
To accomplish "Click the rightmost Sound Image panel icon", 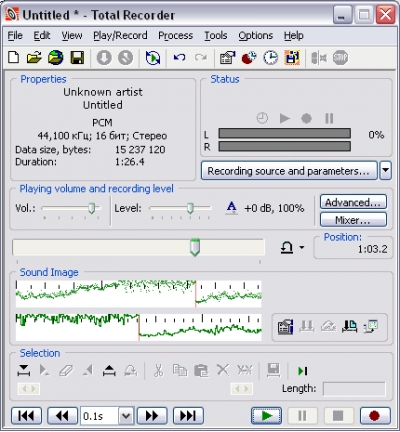I will click(370, 326).
